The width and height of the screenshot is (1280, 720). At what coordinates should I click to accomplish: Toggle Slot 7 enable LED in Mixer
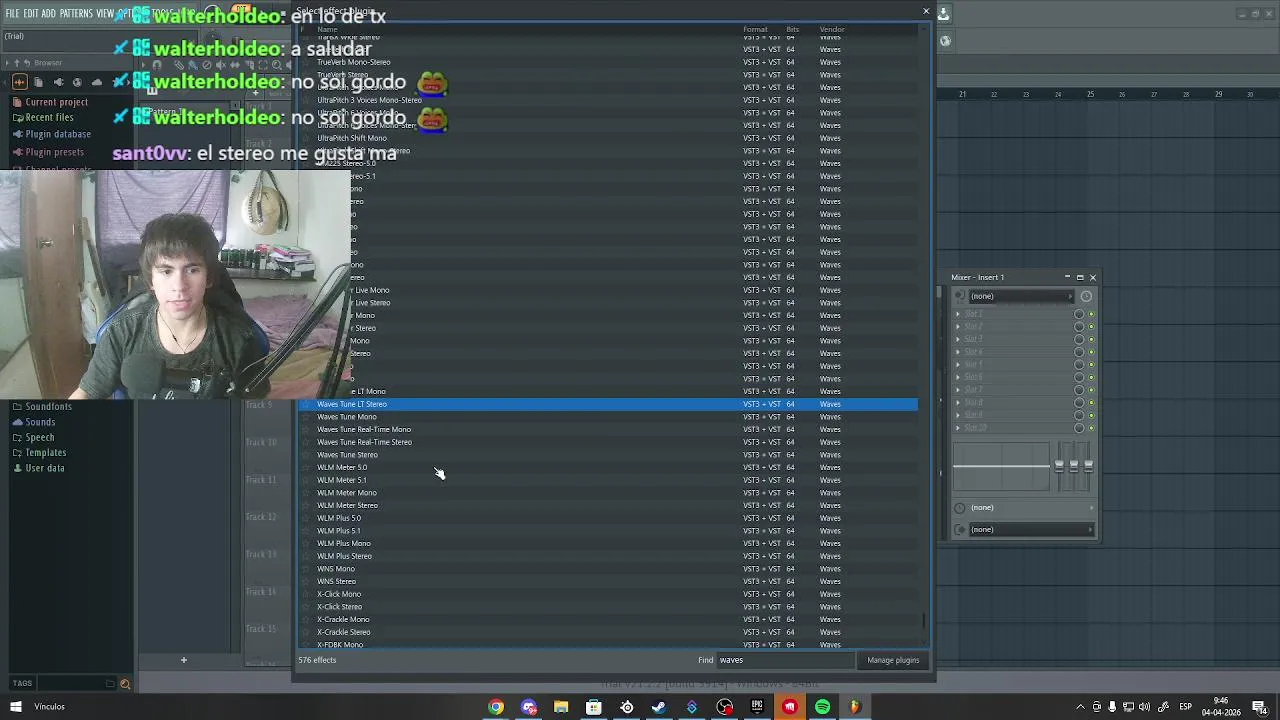[x=1091, y=390]
